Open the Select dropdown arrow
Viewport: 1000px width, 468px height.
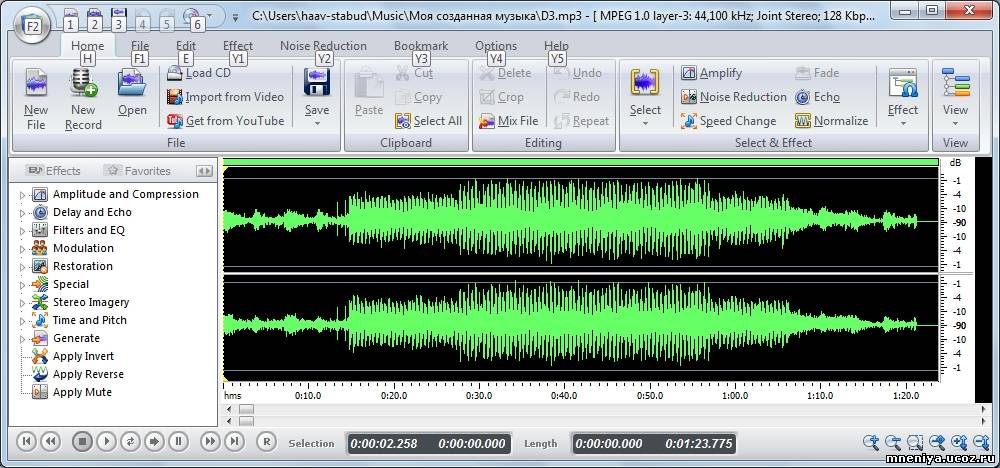(x=645, y=123)
